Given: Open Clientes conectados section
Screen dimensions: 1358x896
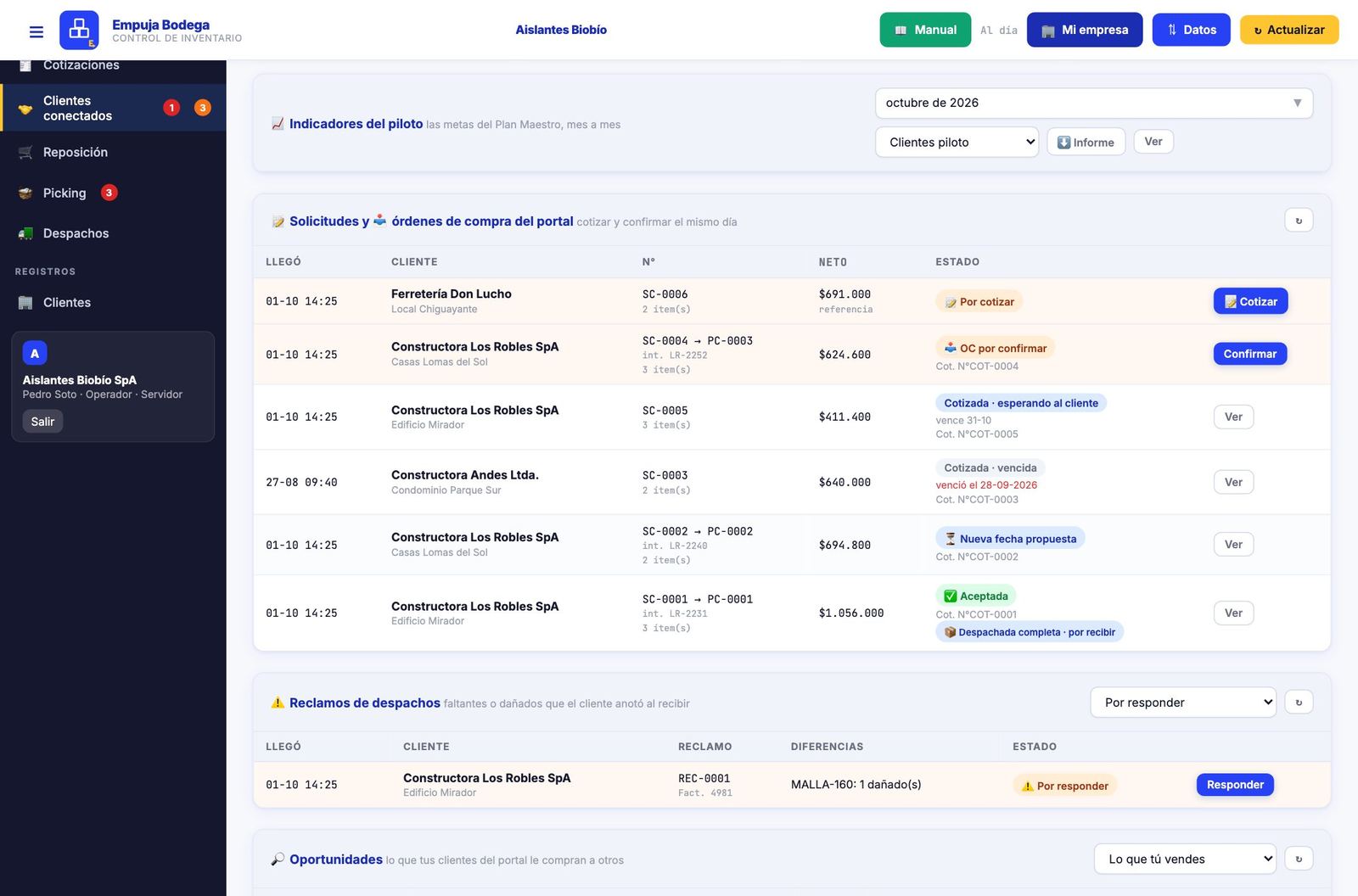Looking at the screenshot, I should (x=113, y=108).
